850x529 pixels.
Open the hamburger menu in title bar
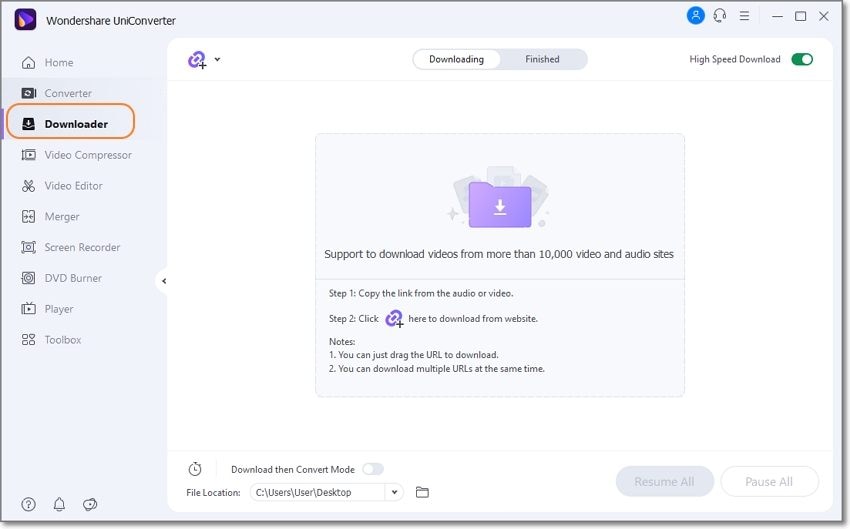[x=744, y=16]
